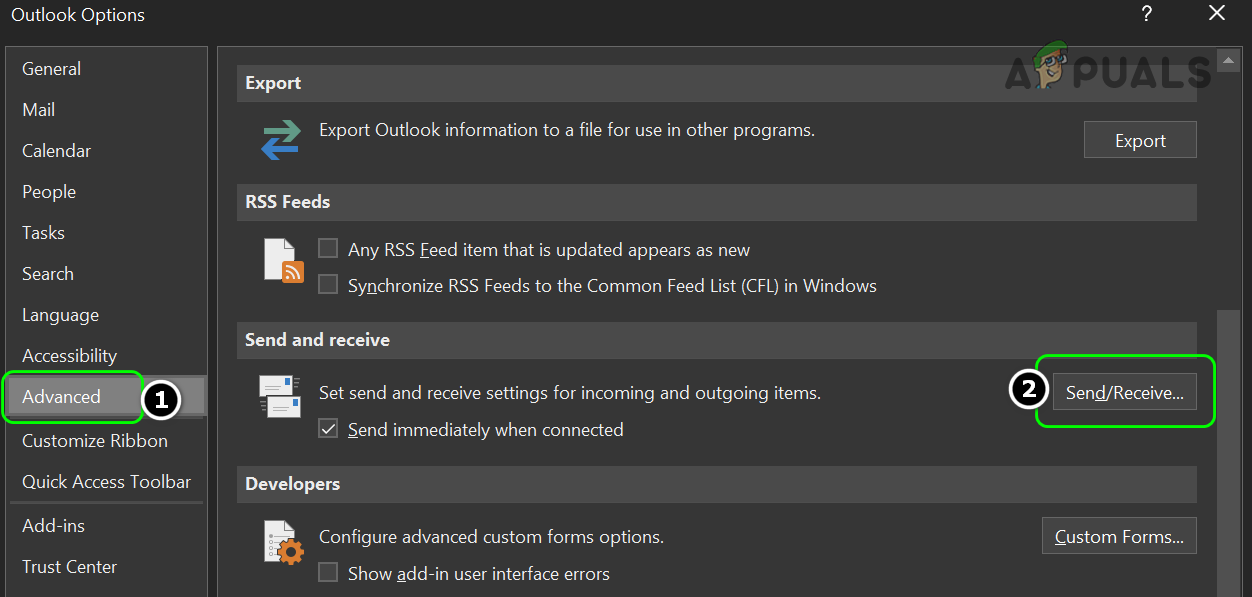This screenshot has height=597, width=1252.
Task: Toggle Synchronize RSS Feeds to Common Feed List
Action: tap(328, 285)
